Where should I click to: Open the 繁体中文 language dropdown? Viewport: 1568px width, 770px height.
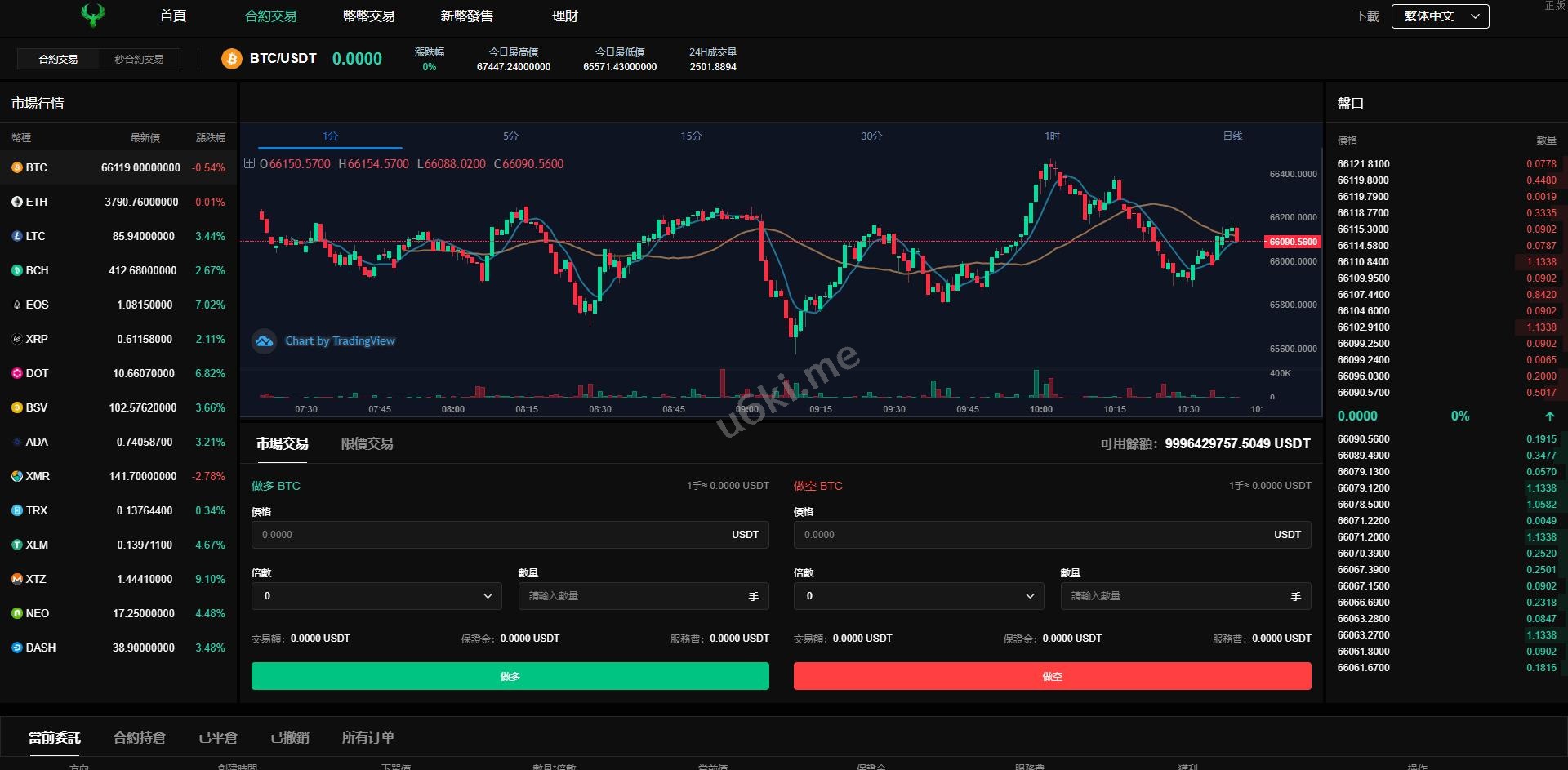coord(1440,16)
